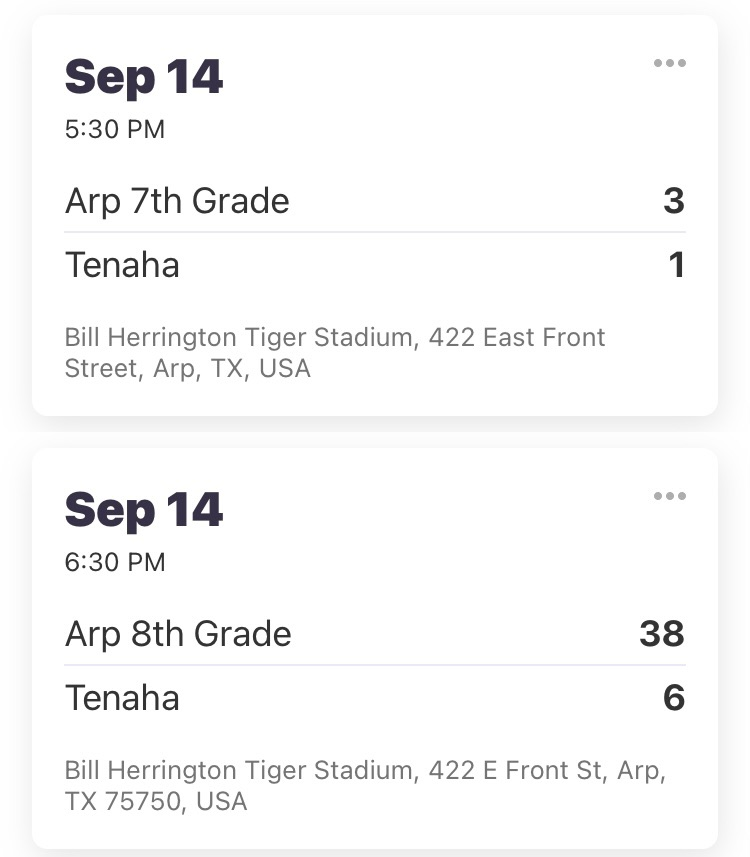
Task: Click the 'TX 75750, USA' address line
Action: click(156, 802)
